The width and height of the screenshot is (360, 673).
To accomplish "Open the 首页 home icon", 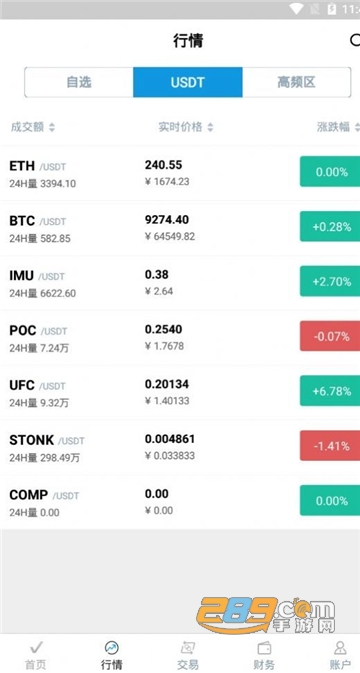I will pos(36,647).
